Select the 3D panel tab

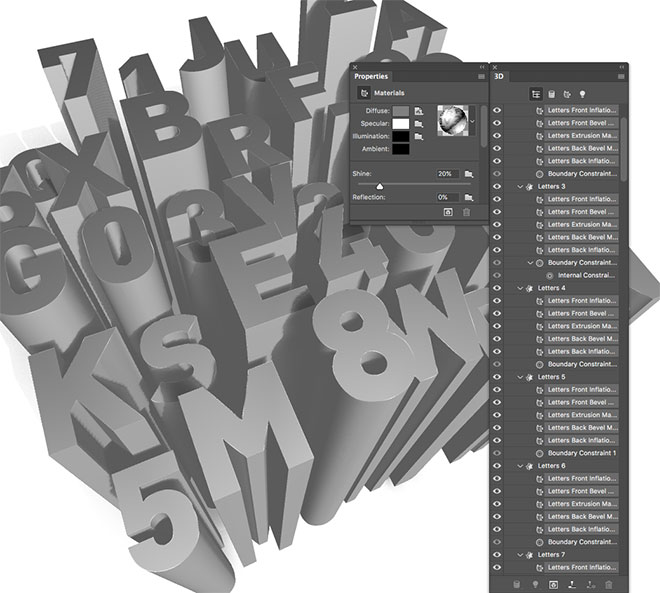499,76
